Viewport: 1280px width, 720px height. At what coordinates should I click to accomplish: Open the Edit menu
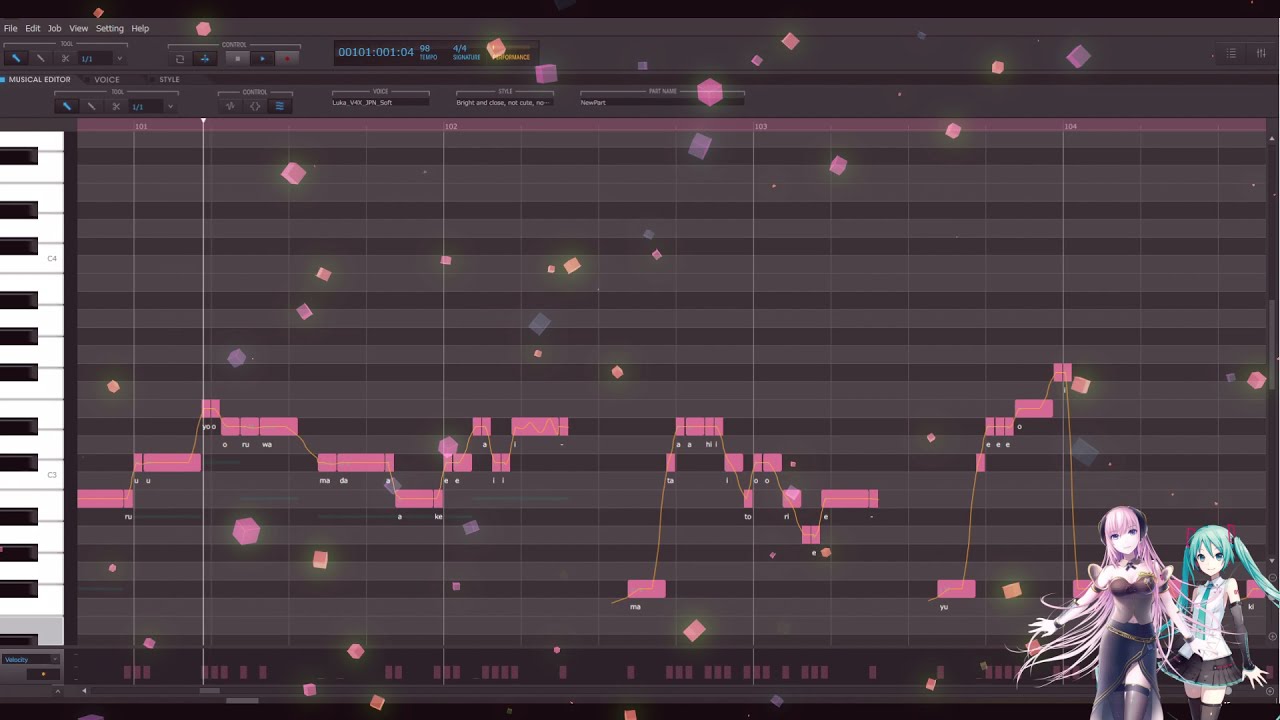tap(33, 28)
